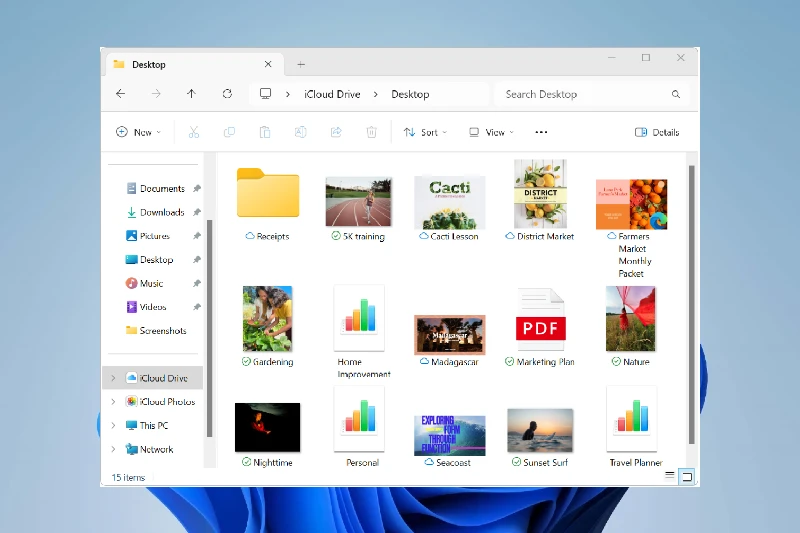Click the Cut scissors icon in toolbar
This screenshot has height=533, width=800.
point(194,132)
